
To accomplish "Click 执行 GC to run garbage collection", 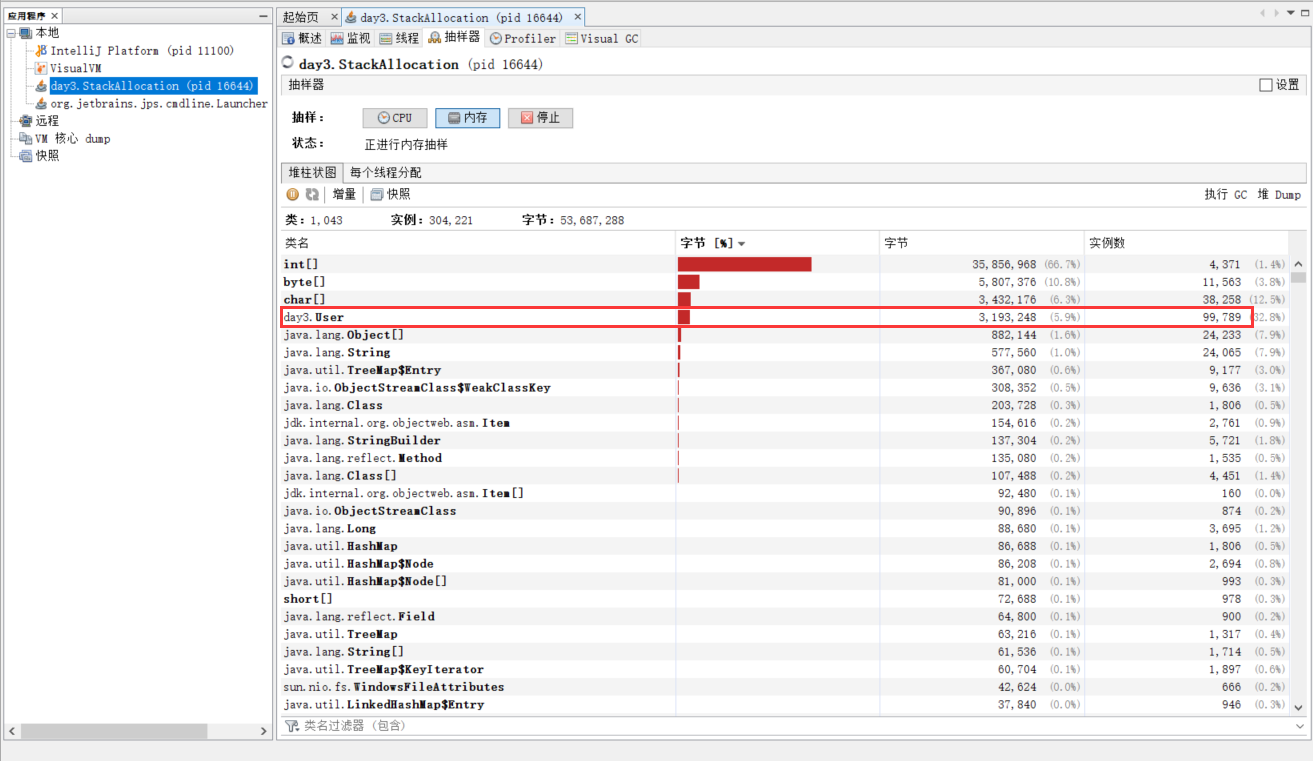I will tap(1225, 195).
